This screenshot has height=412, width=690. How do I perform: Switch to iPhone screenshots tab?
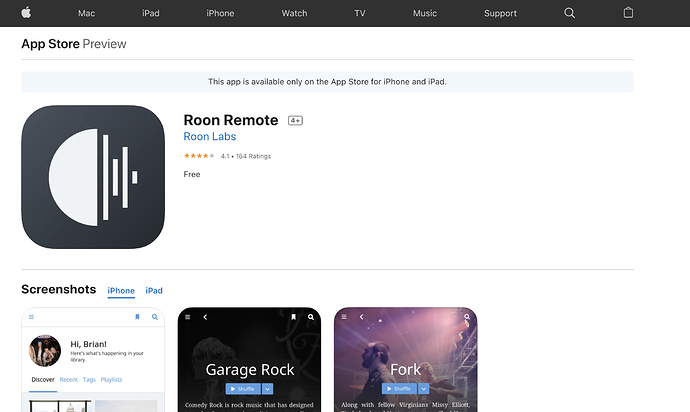pyautogui.click(x=121, y=291)
